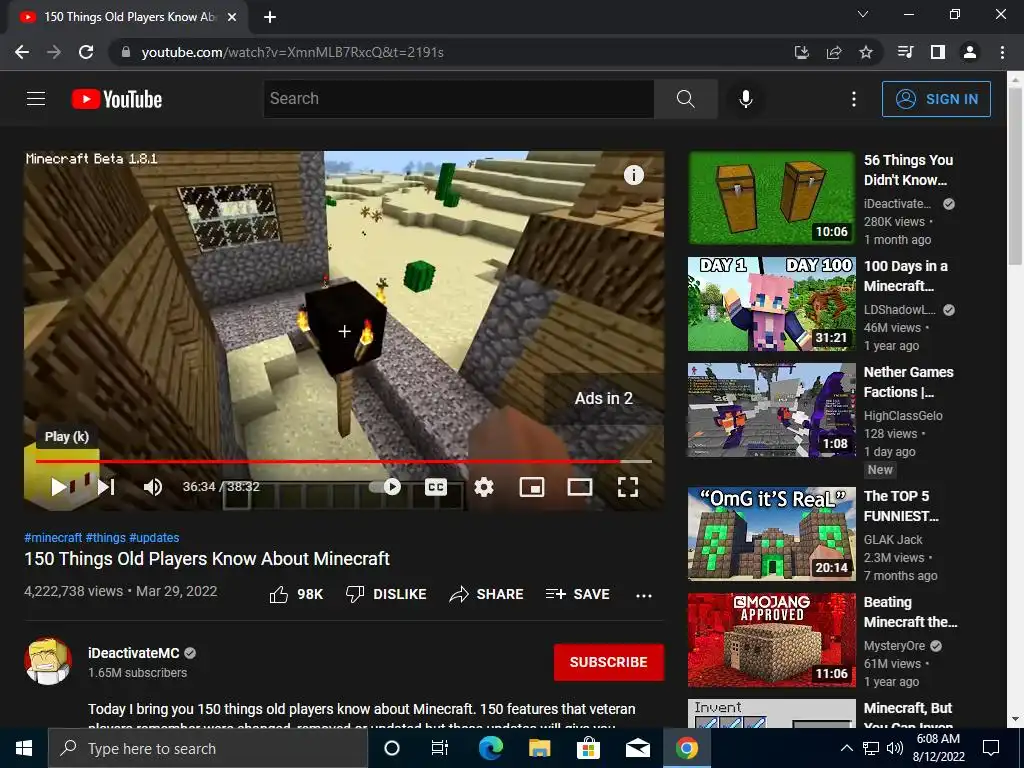Skip to the next video
This screenshot has width=1024, height=768.
pos(106,487)
